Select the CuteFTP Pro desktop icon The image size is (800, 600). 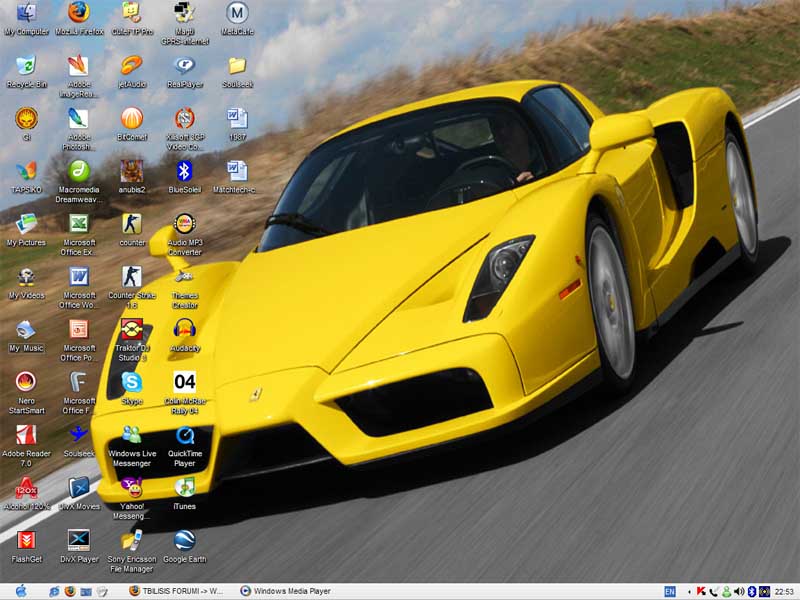132,18
